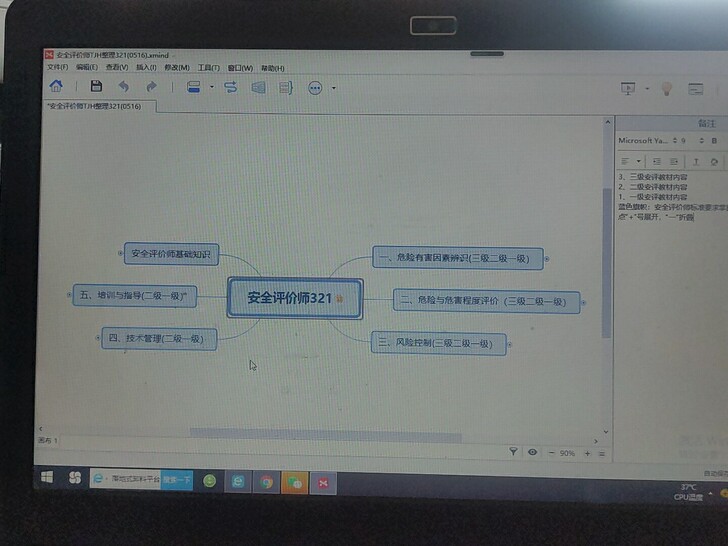
Task: Click the Home icon in toolbar
Action: (57, 87)
